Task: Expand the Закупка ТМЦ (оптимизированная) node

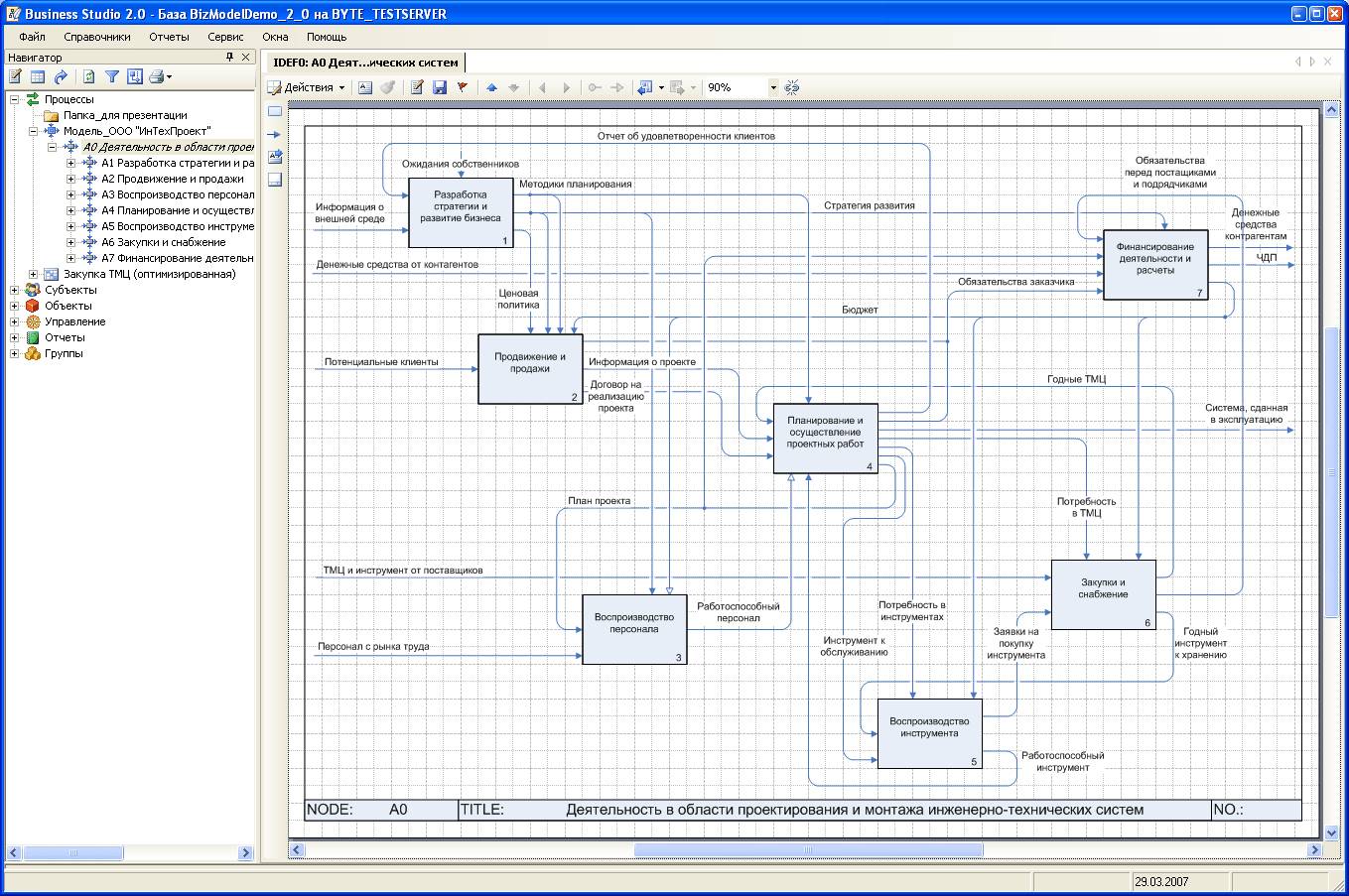Action: coord(33,274)
